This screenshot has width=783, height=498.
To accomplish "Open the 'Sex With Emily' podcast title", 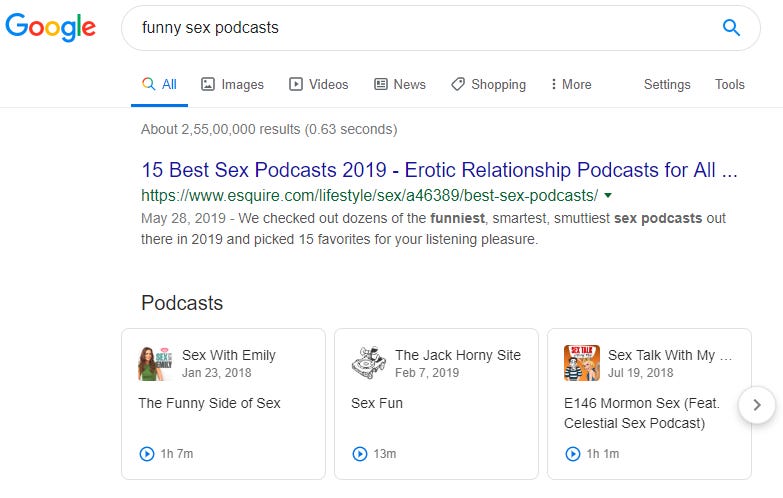I will click(x=229, y=355).
